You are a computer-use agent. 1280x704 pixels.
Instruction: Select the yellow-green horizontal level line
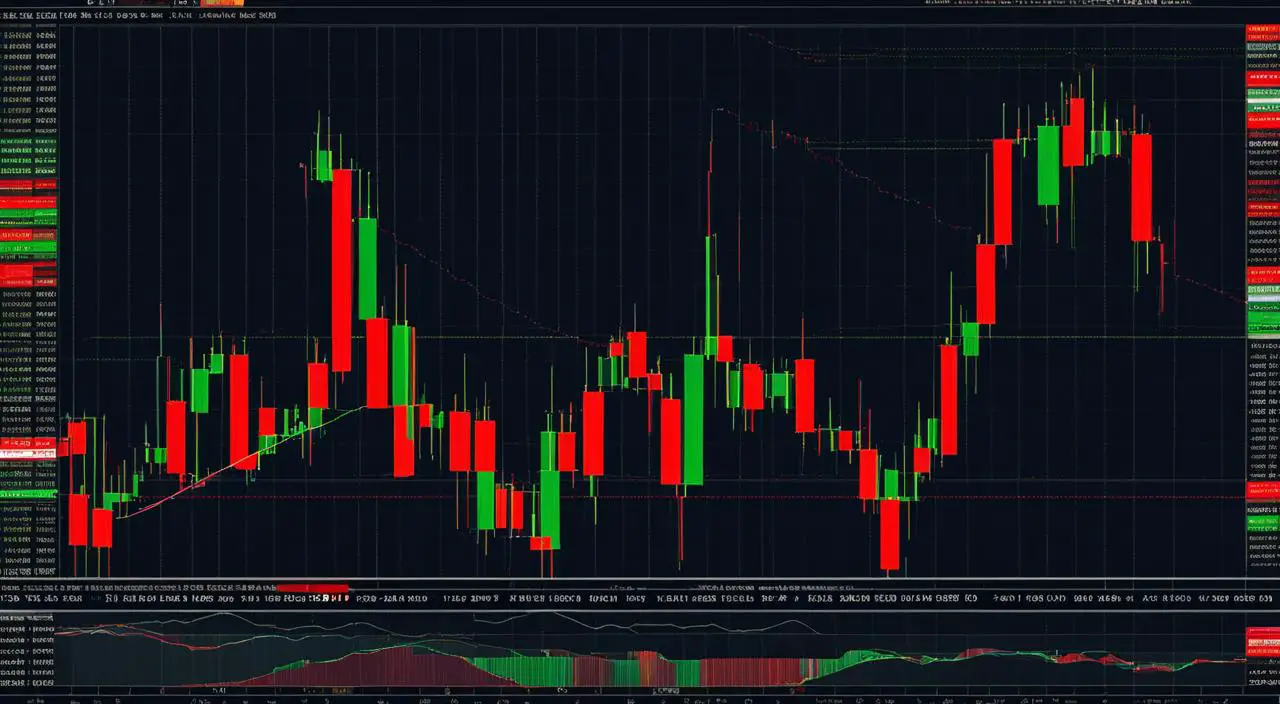[660, 337]
